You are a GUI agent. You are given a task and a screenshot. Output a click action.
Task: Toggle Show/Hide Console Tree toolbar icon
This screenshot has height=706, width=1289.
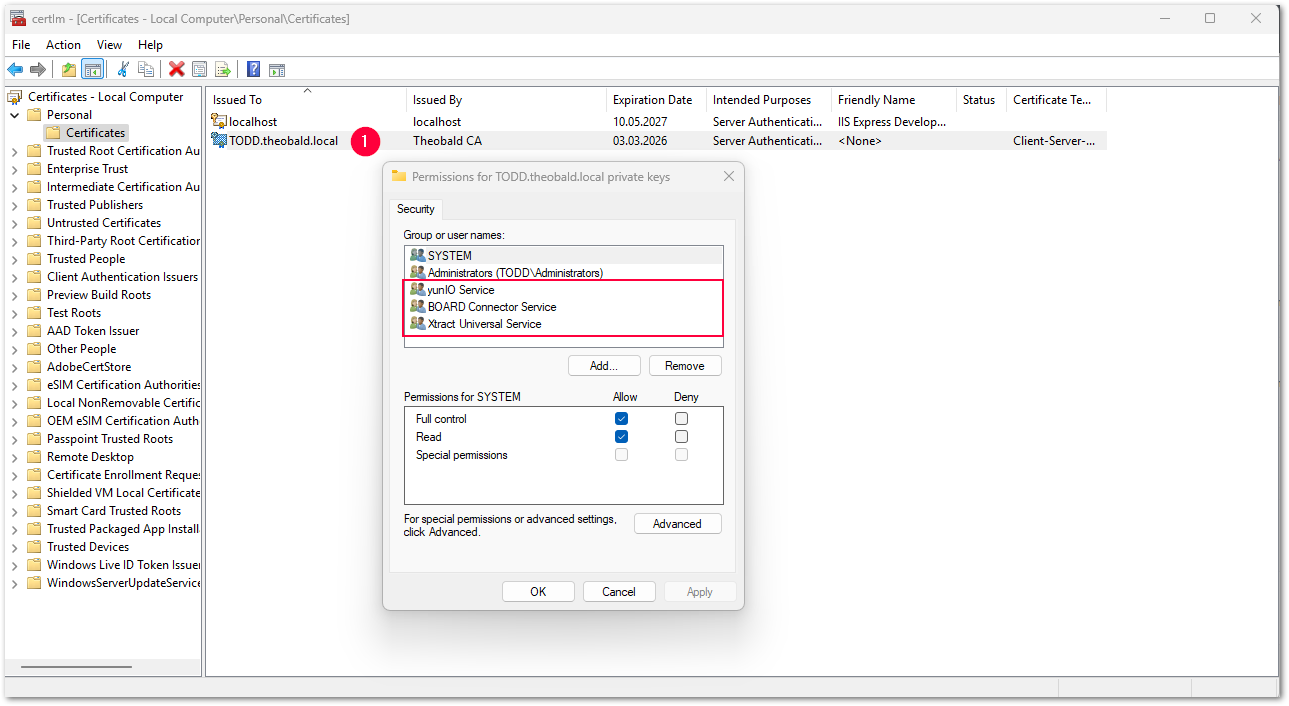[x=92, y=69]
